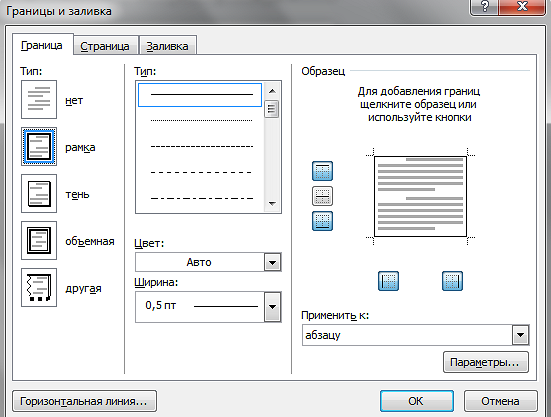Toggle the left border button
551x417 pixels.
[x=388, y=281]
